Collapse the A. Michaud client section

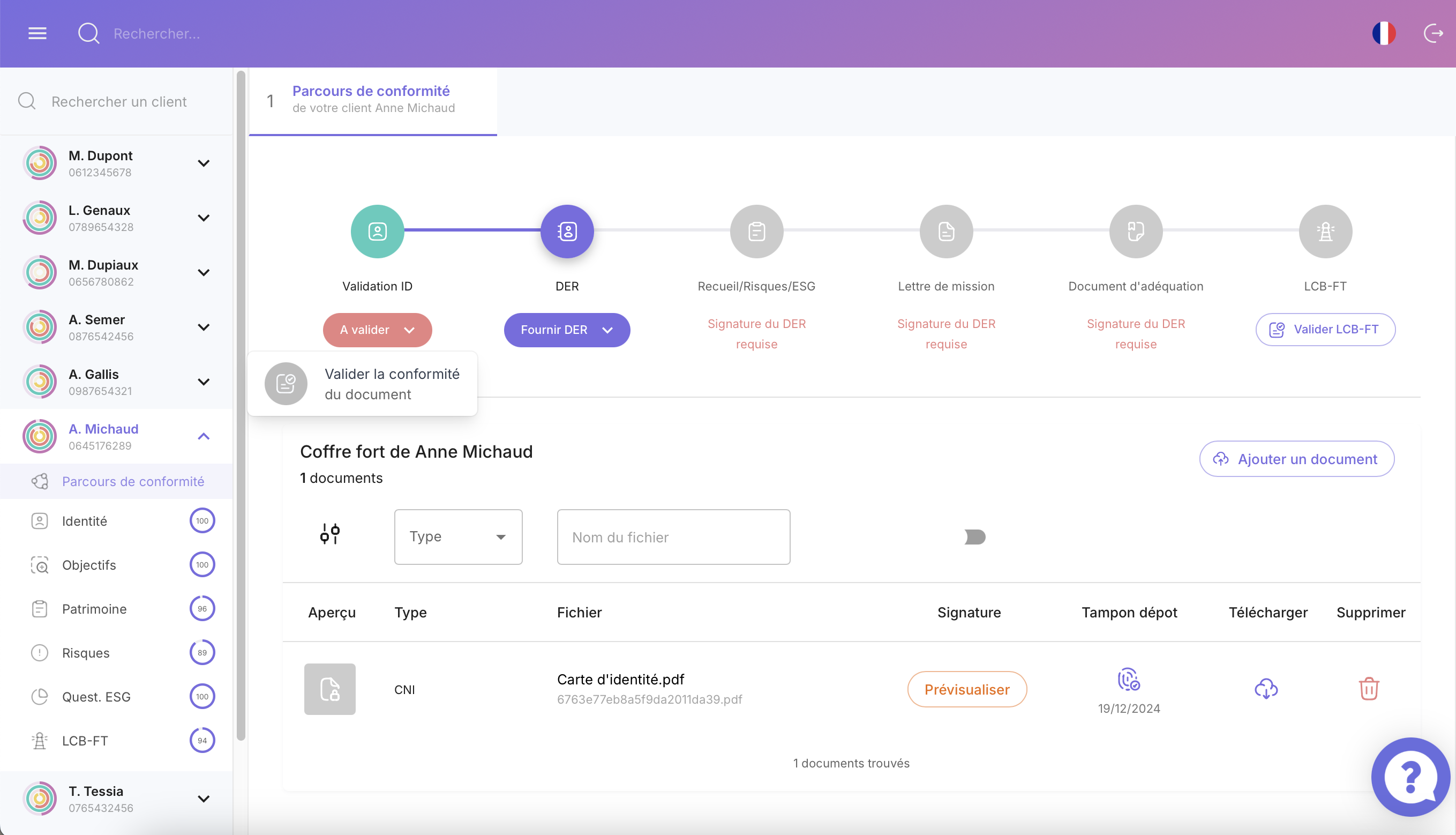click(204, 436)
